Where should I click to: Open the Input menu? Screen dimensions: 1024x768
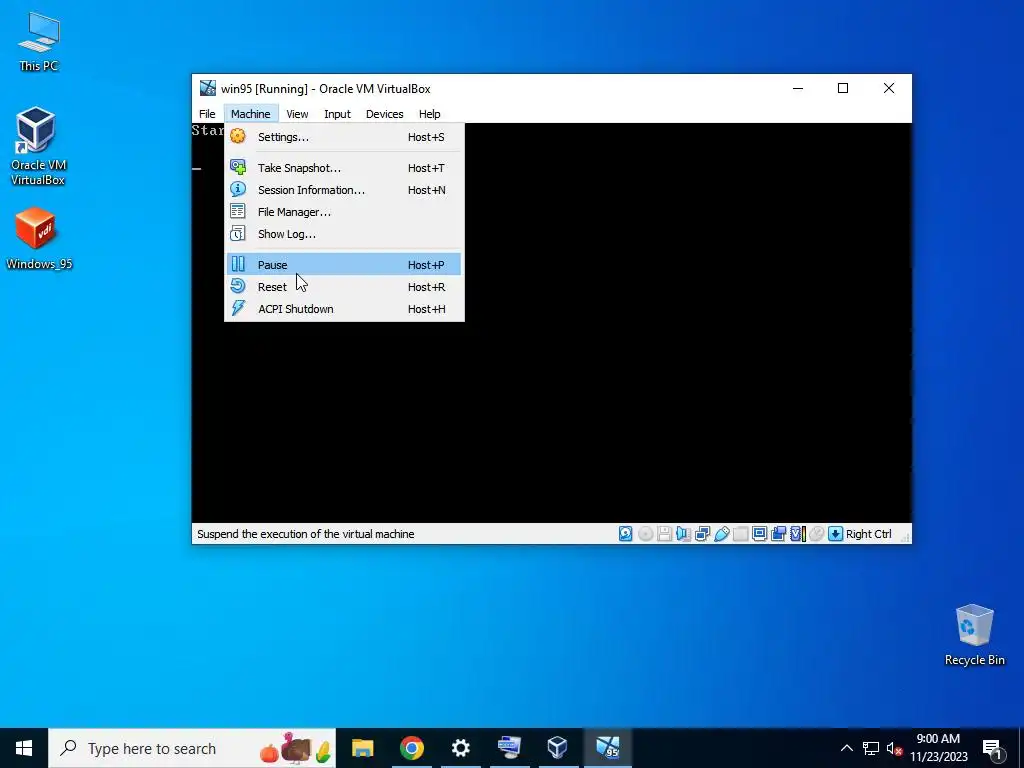(337, 114)
